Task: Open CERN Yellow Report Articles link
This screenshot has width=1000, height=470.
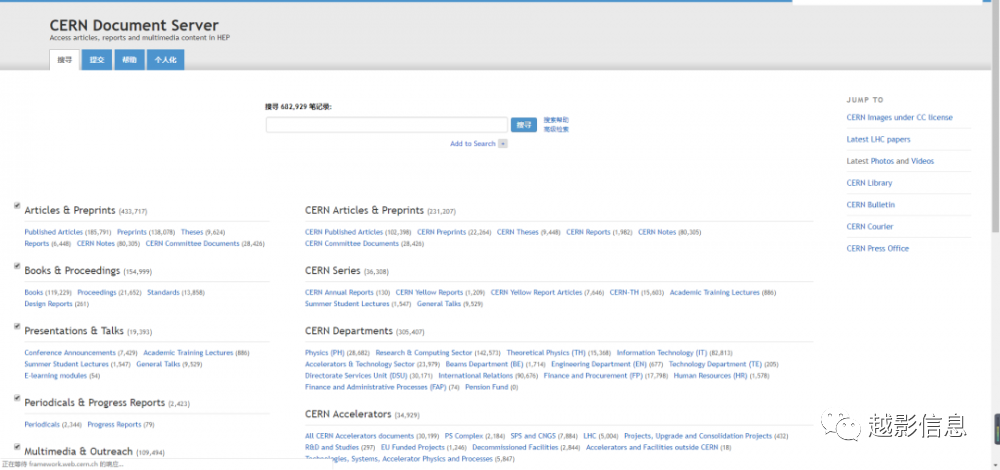Action: click(536, 293)
